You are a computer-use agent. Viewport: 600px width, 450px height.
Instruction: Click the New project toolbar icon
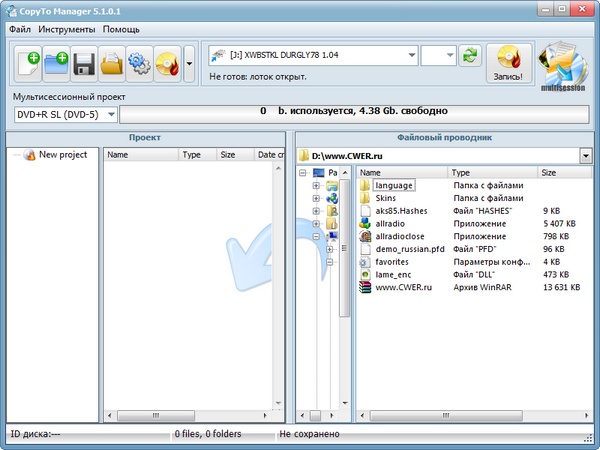pos(29,65)
